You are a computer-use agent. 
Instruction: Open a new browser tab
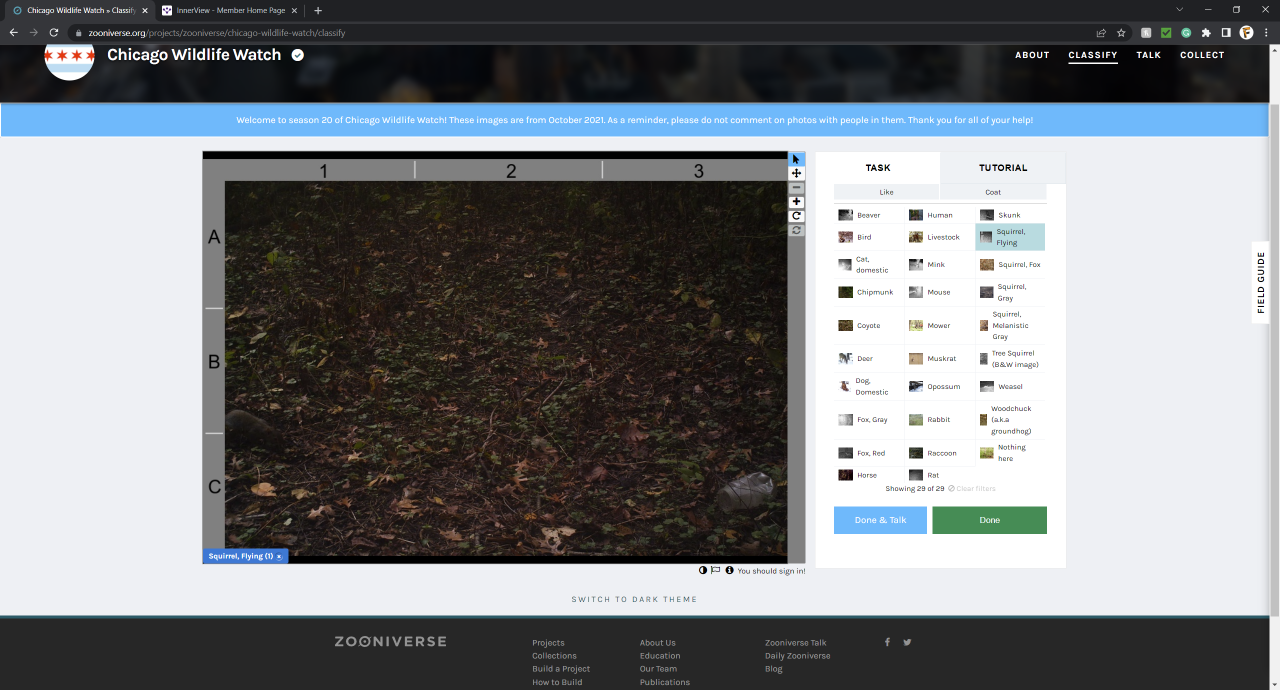point(318,10)
